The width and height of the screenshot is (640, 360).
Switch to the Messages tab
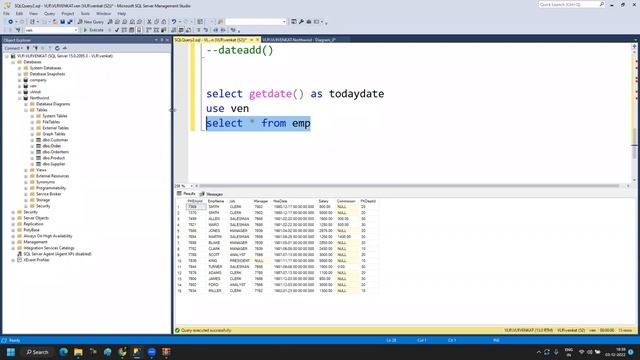[211, 194]
